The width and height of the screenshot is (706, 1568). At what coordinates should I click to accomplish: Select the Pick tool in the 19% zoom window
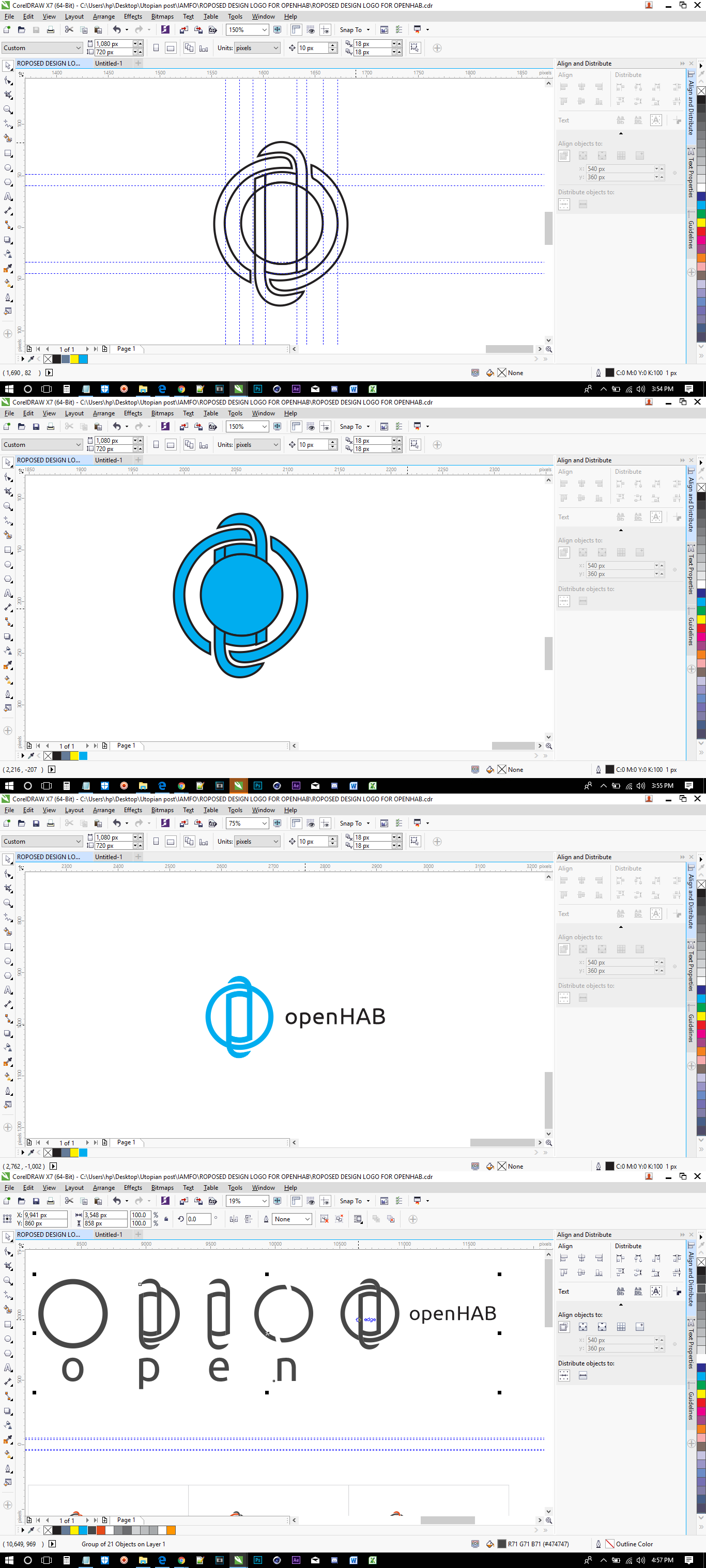coord(8,1237)
